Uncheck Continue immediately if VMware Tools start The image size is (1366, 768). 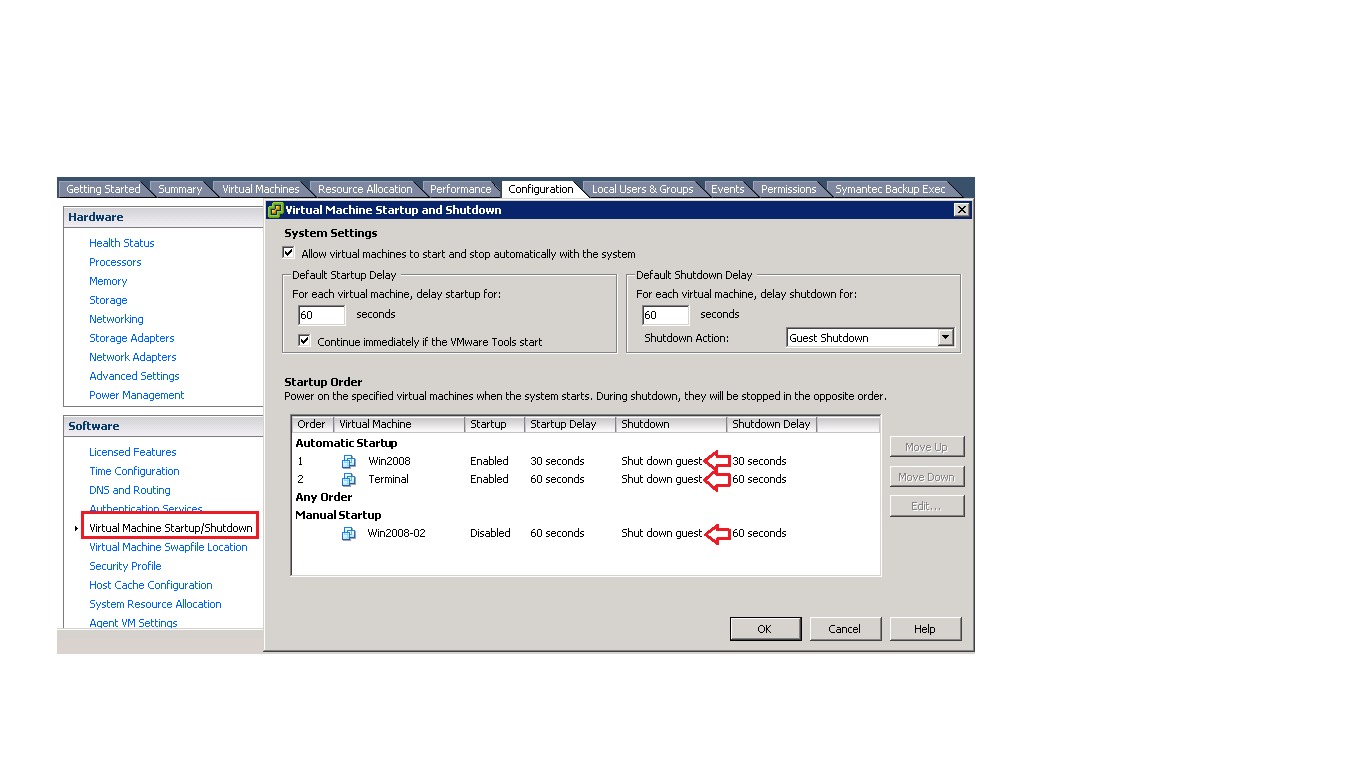[305, 341]
